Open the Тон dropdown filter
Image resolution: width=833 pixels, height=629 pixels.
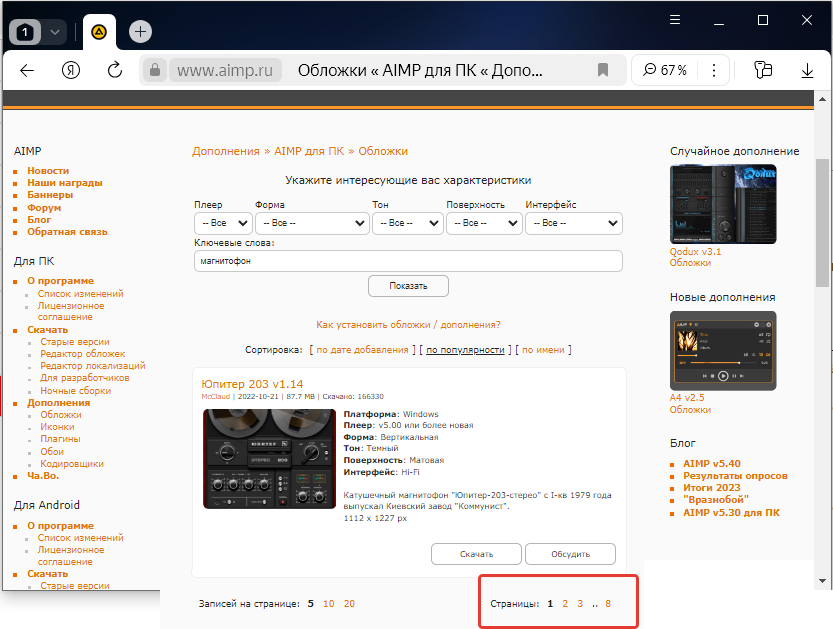tap(408, 223)
